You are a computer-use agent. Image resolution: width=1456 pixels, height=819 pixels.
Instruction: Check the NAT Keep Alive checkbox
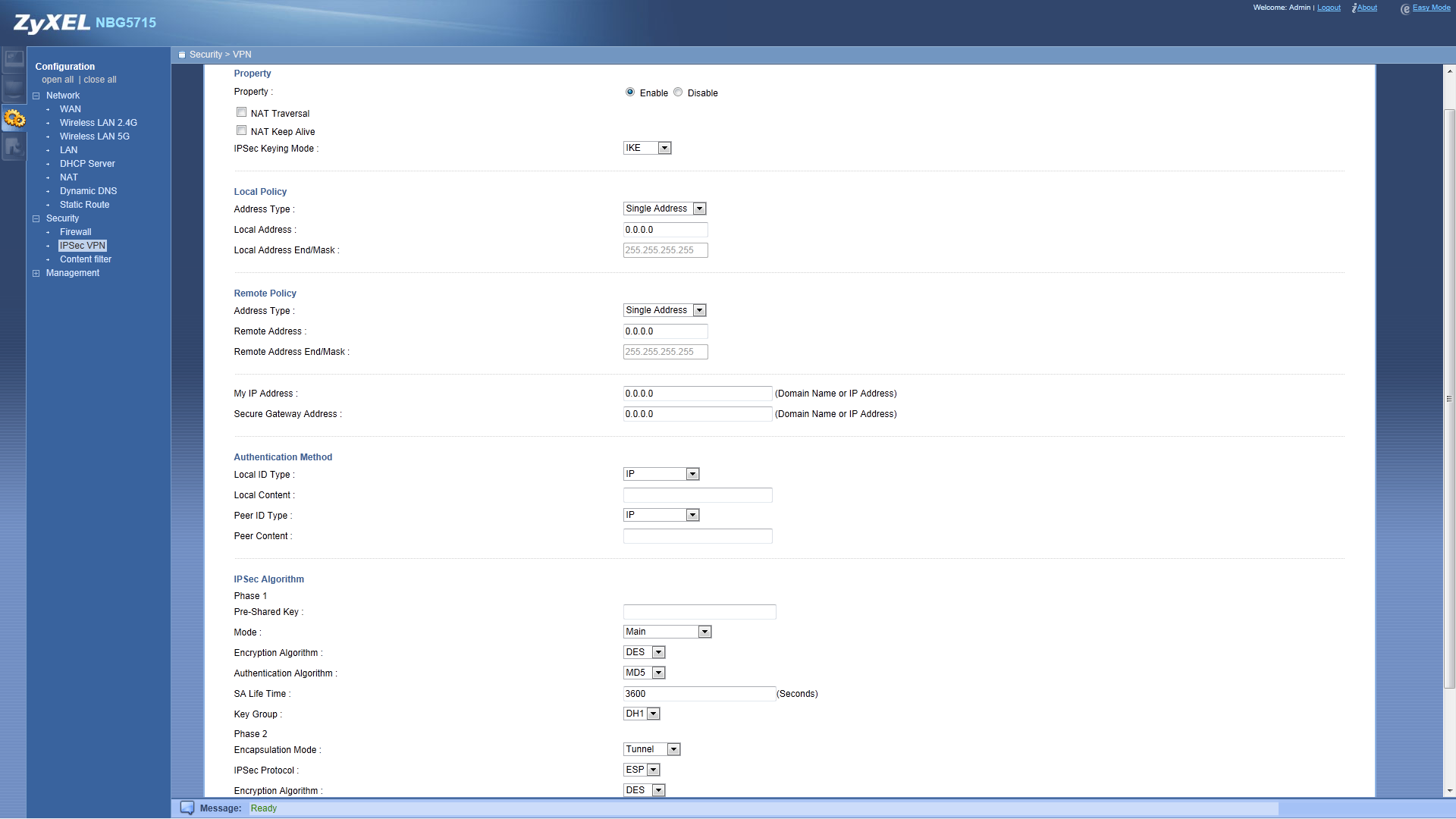(x=241, y=130)
